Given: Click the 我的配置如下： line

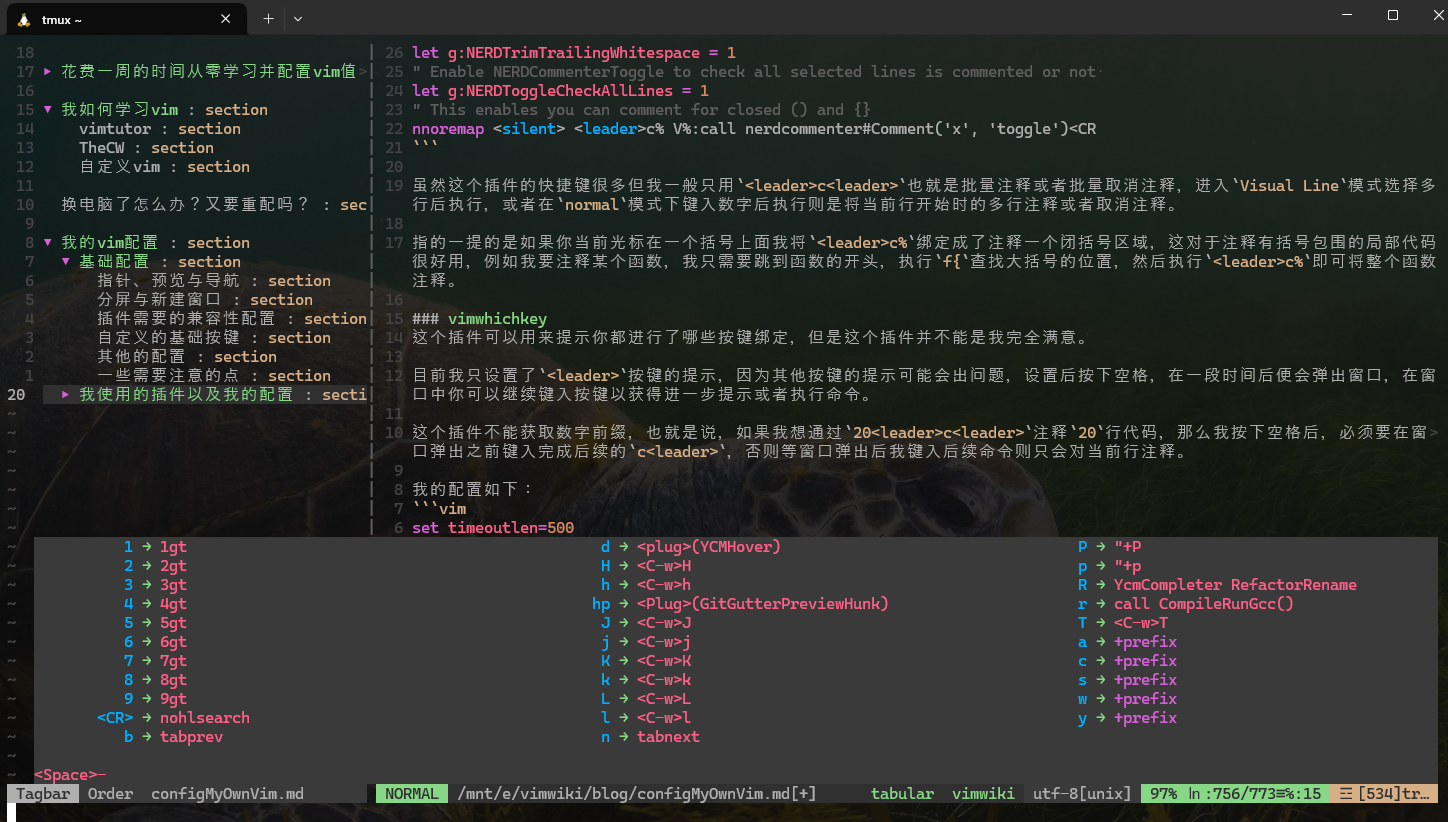Looking at the screenshot, I should coord(474,490).
